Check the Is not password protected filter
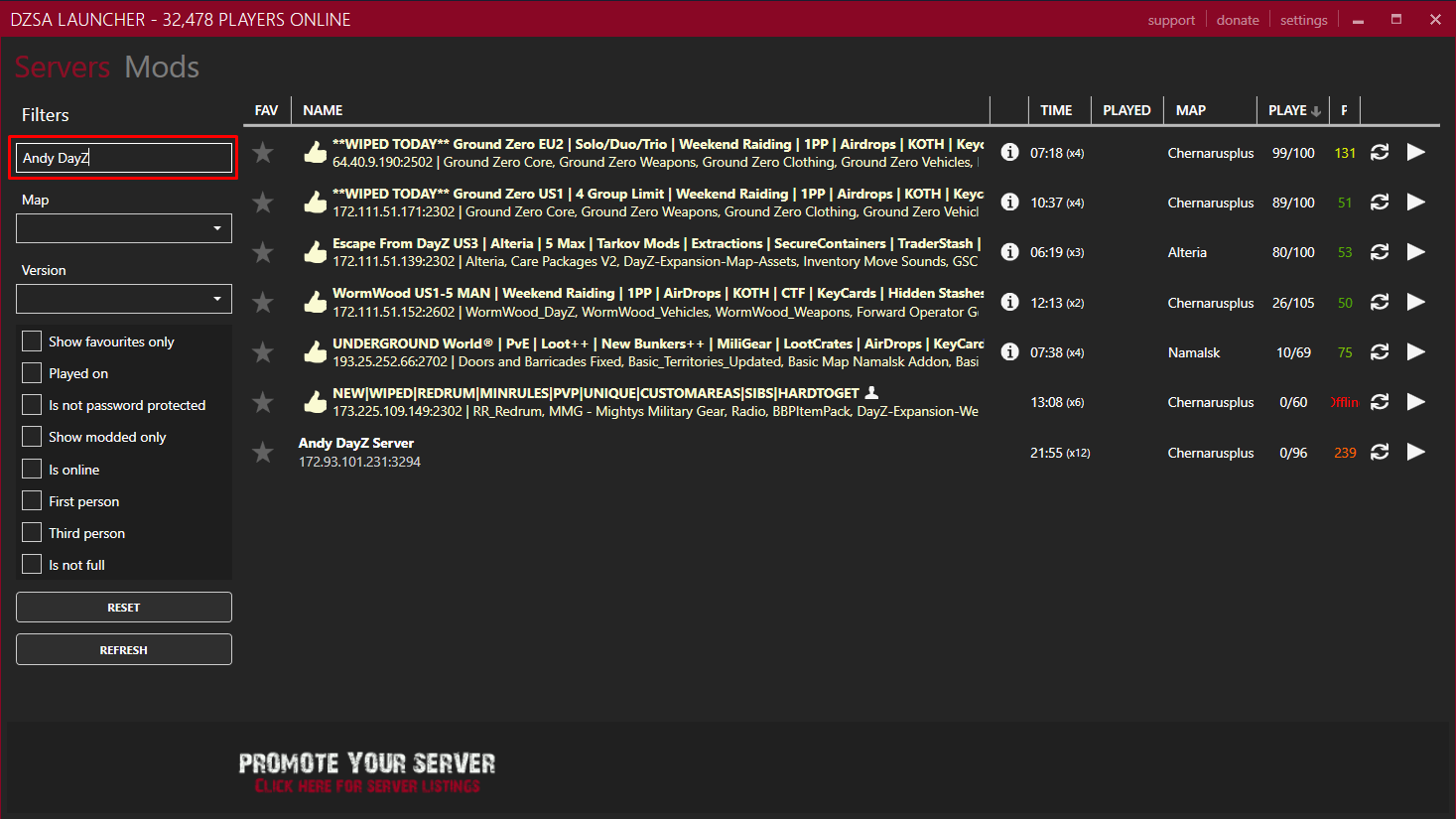The height and width of the screenshot is (819, 1456). (31, 404)
